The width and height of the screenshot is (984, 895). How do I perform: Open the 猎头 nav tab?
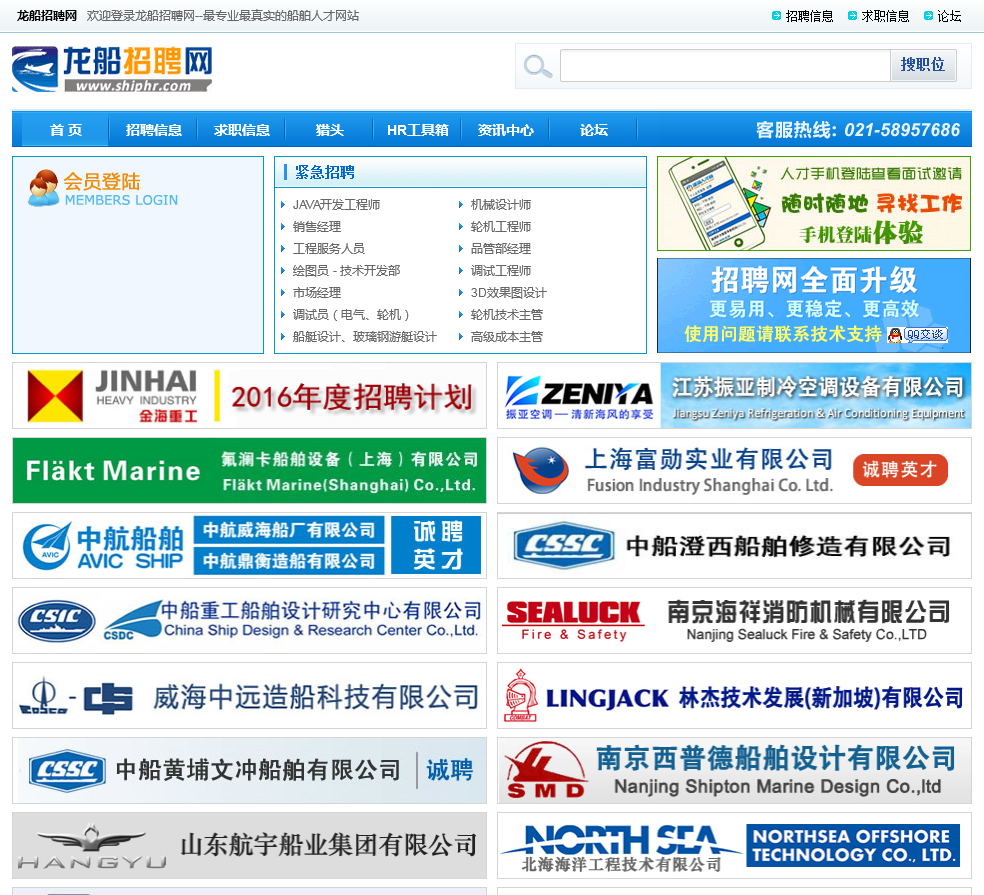(x=329, y=130)
